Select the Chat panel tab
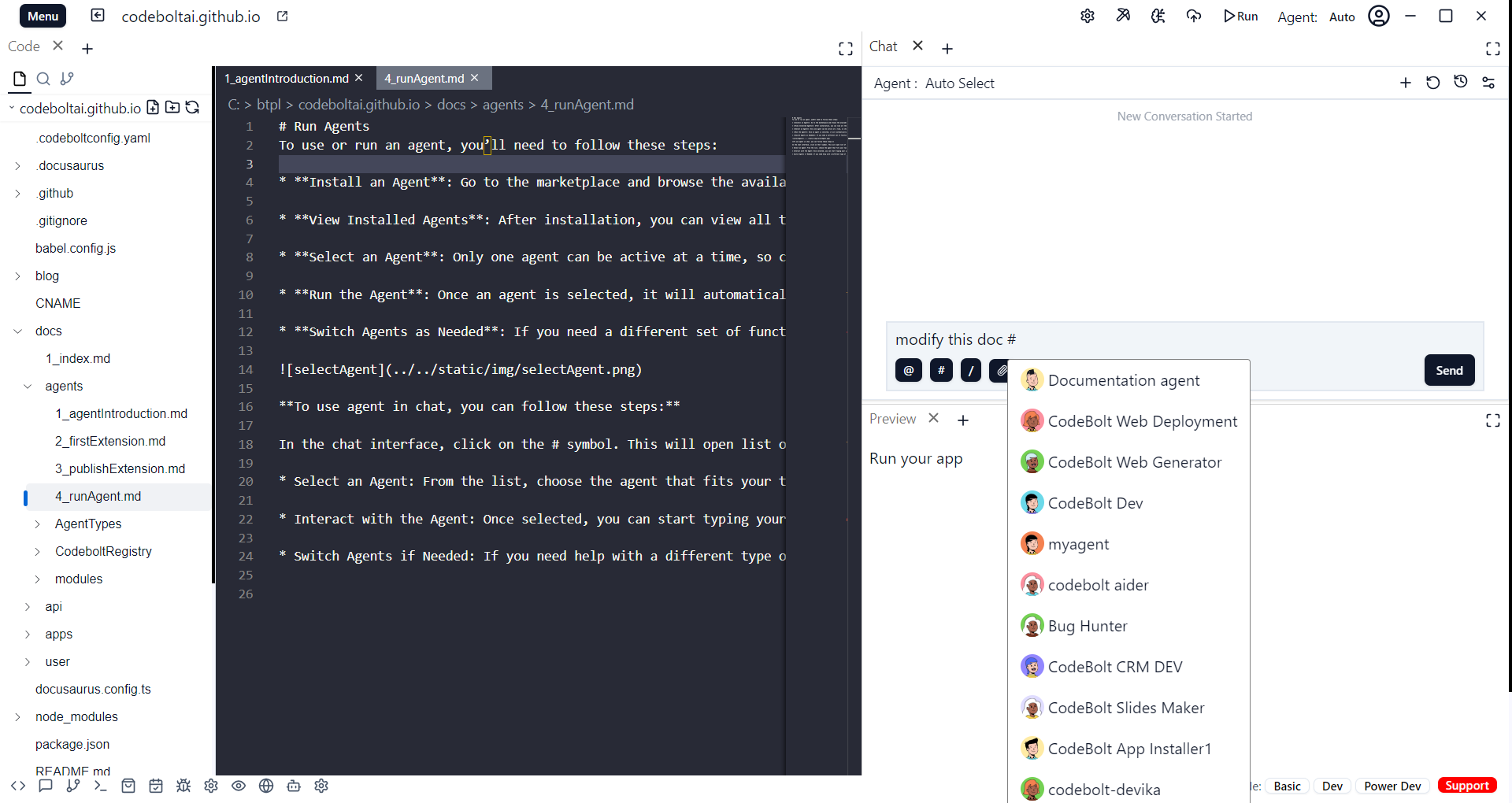 883,46
